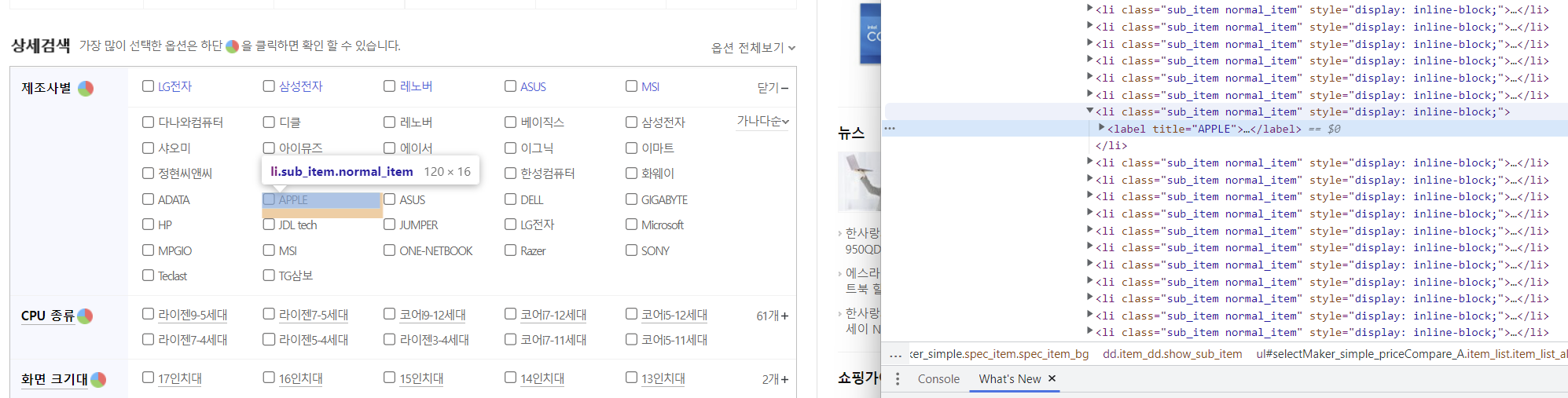Click the JDL tech manufacturer label
Image resolution: width=1568 pixels, height=398 pixels.
click(298, 225)
